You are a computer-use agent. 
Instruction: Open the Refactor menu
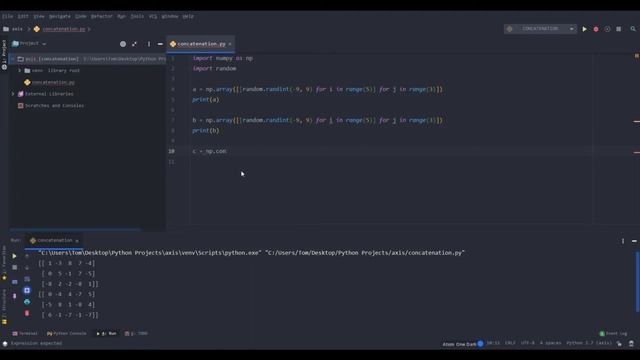[x=102, y=16]
